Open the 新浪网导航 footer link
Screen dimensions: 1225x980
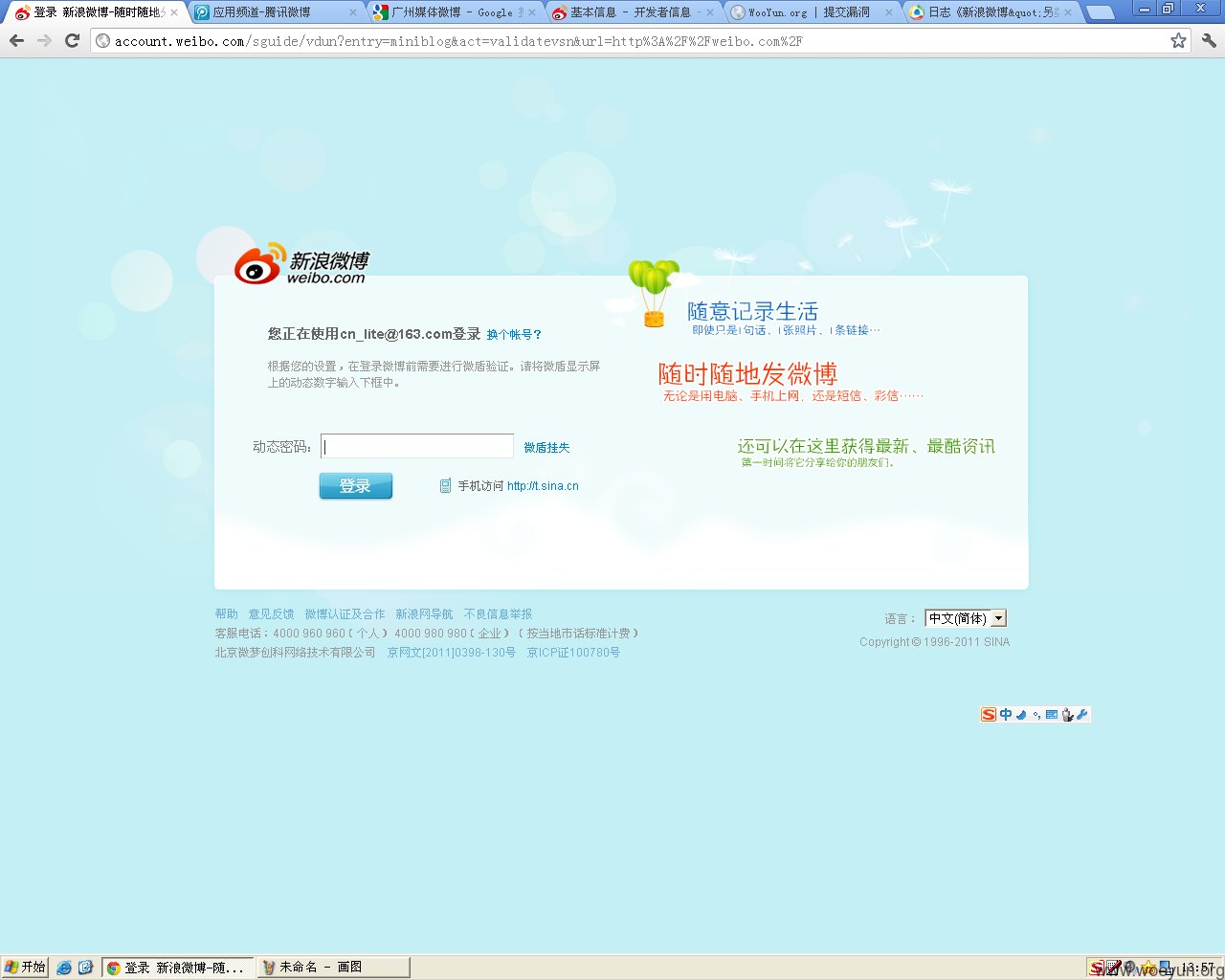tap(424, 614)
